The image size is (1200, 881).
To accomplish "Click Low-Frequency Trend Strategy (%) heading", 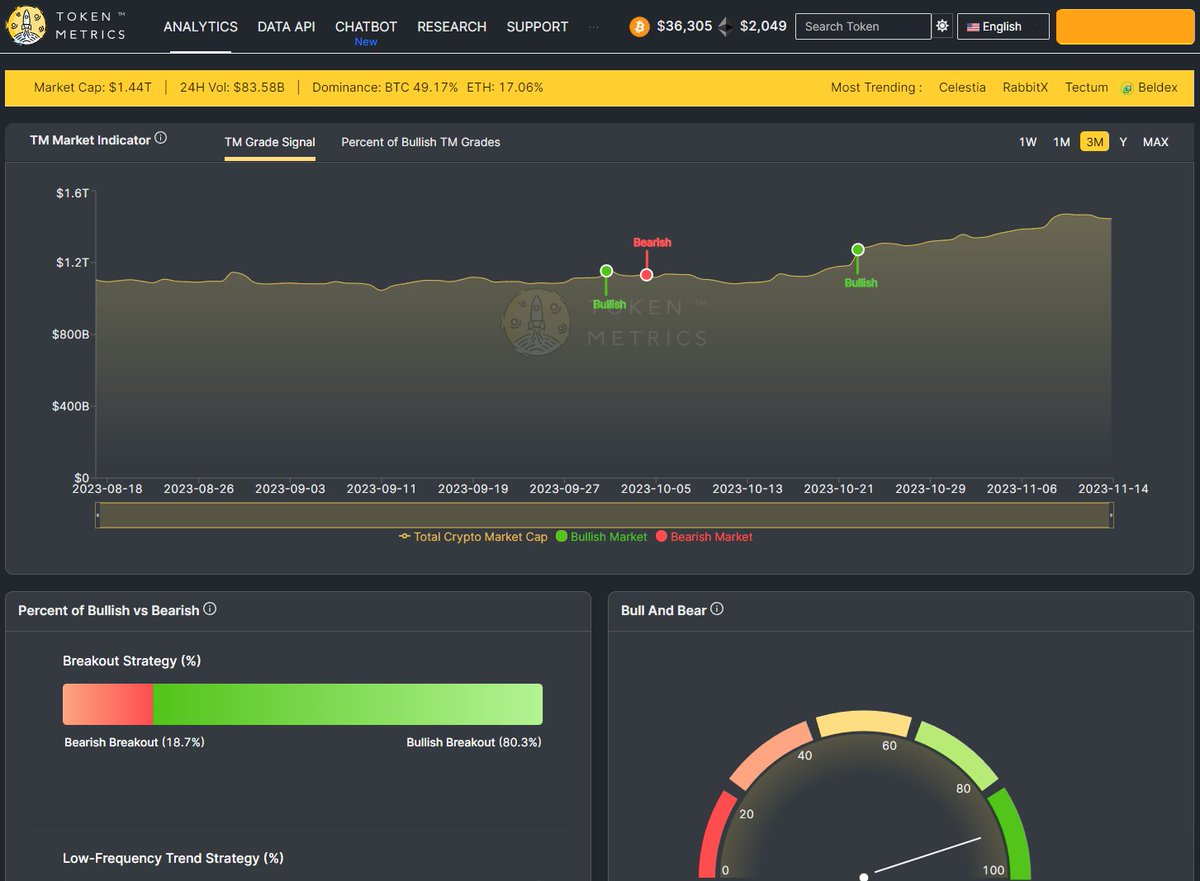I will (173, 858).
